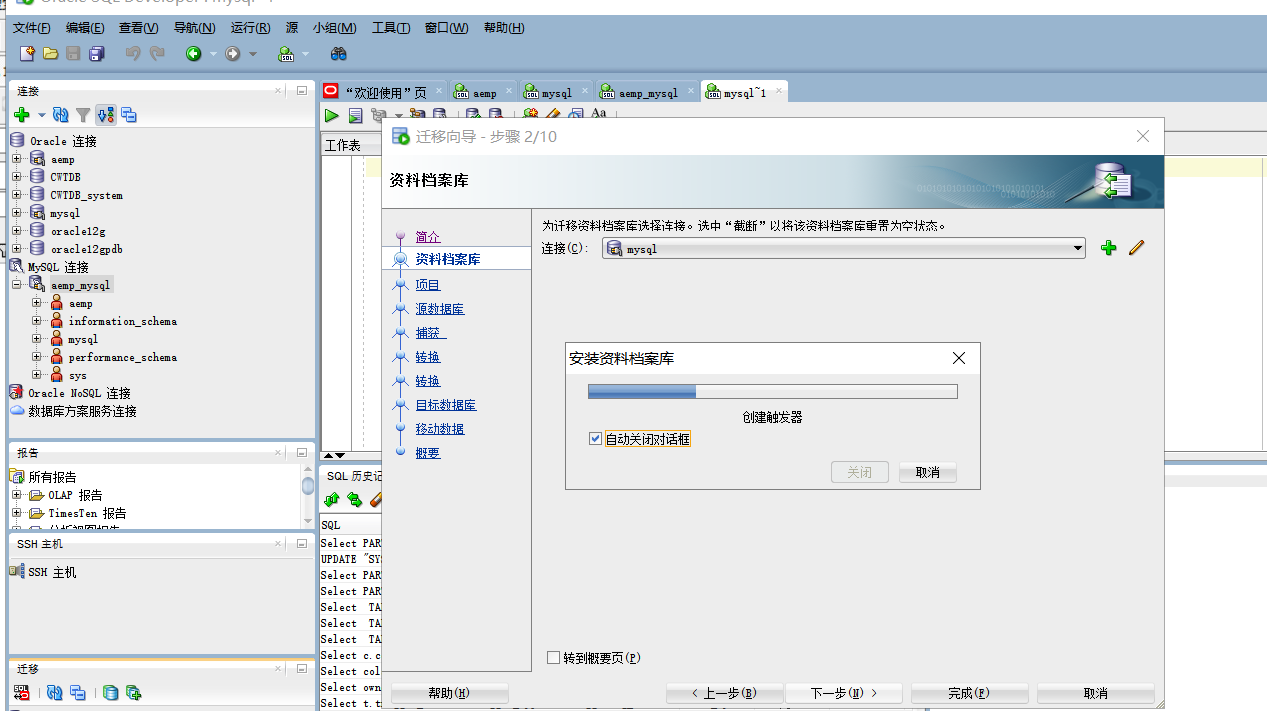
Task: Switch to the 欢迎使用页 tab
Action: (384, 92)
